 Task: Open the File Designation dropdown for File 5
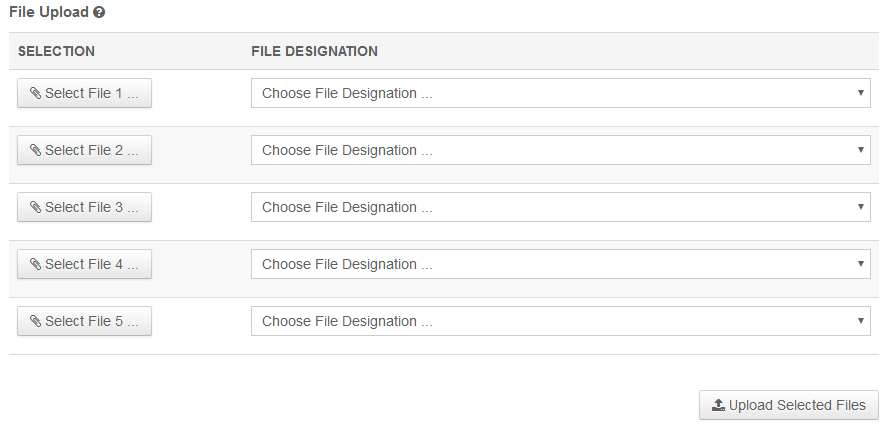[x=560, y=321]
